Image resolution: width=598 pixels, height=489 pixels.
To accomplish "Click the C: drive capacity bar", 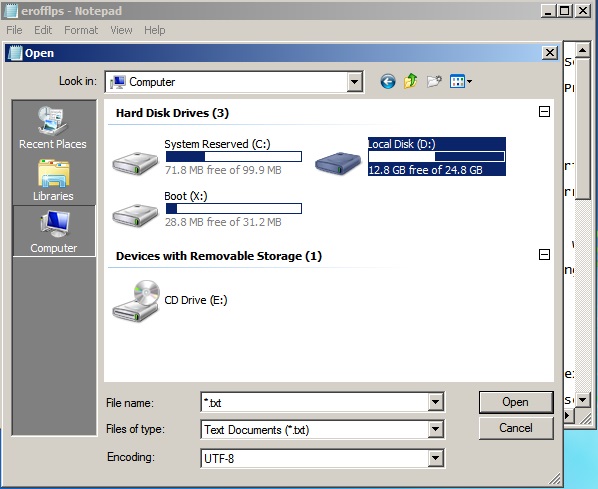I will [234, 156].
